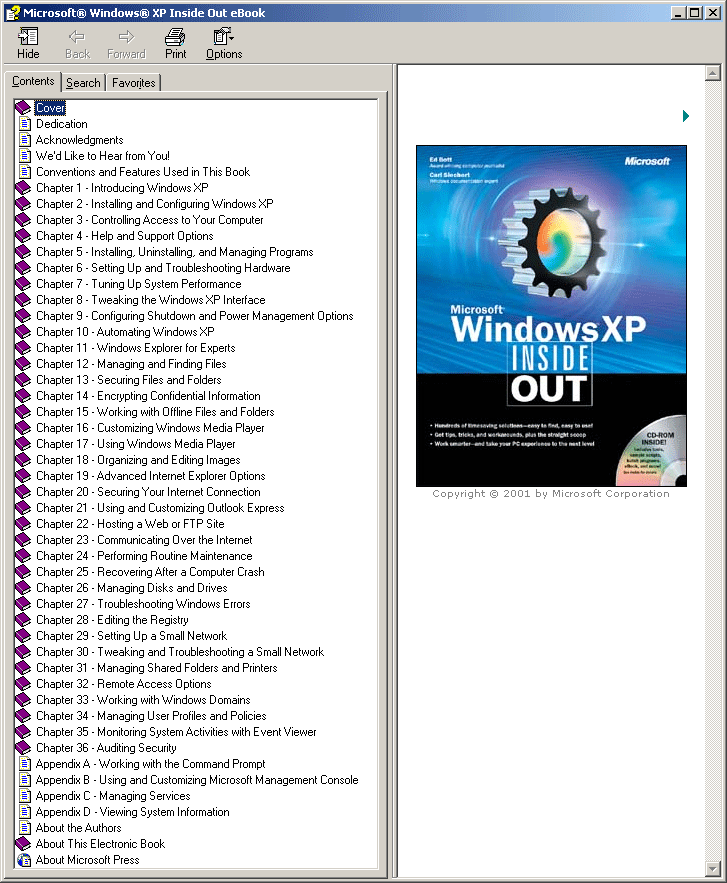Viewport: 727px width, 883px height.
Task: Open Chapter 18 - Organizing and Editing Images
Action: click(x=138, y=460)
